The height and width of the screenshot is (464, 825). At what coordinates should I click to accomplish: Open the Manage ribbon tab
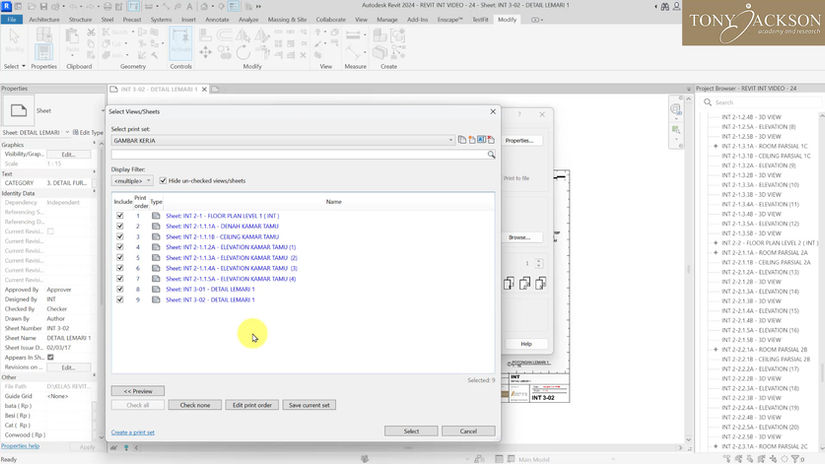(x=387, y=19)
